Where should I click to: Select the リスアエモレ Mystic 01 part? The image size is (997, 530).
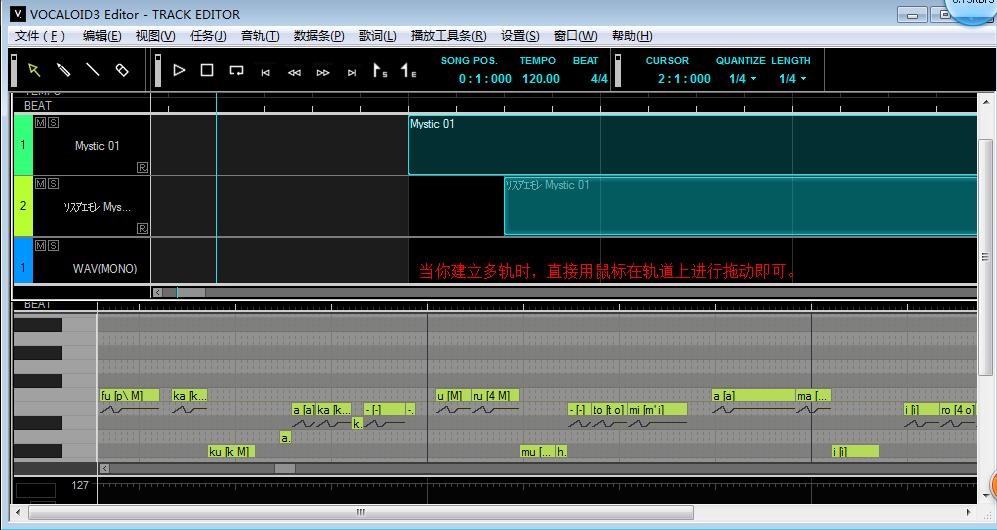coord(741,206)
